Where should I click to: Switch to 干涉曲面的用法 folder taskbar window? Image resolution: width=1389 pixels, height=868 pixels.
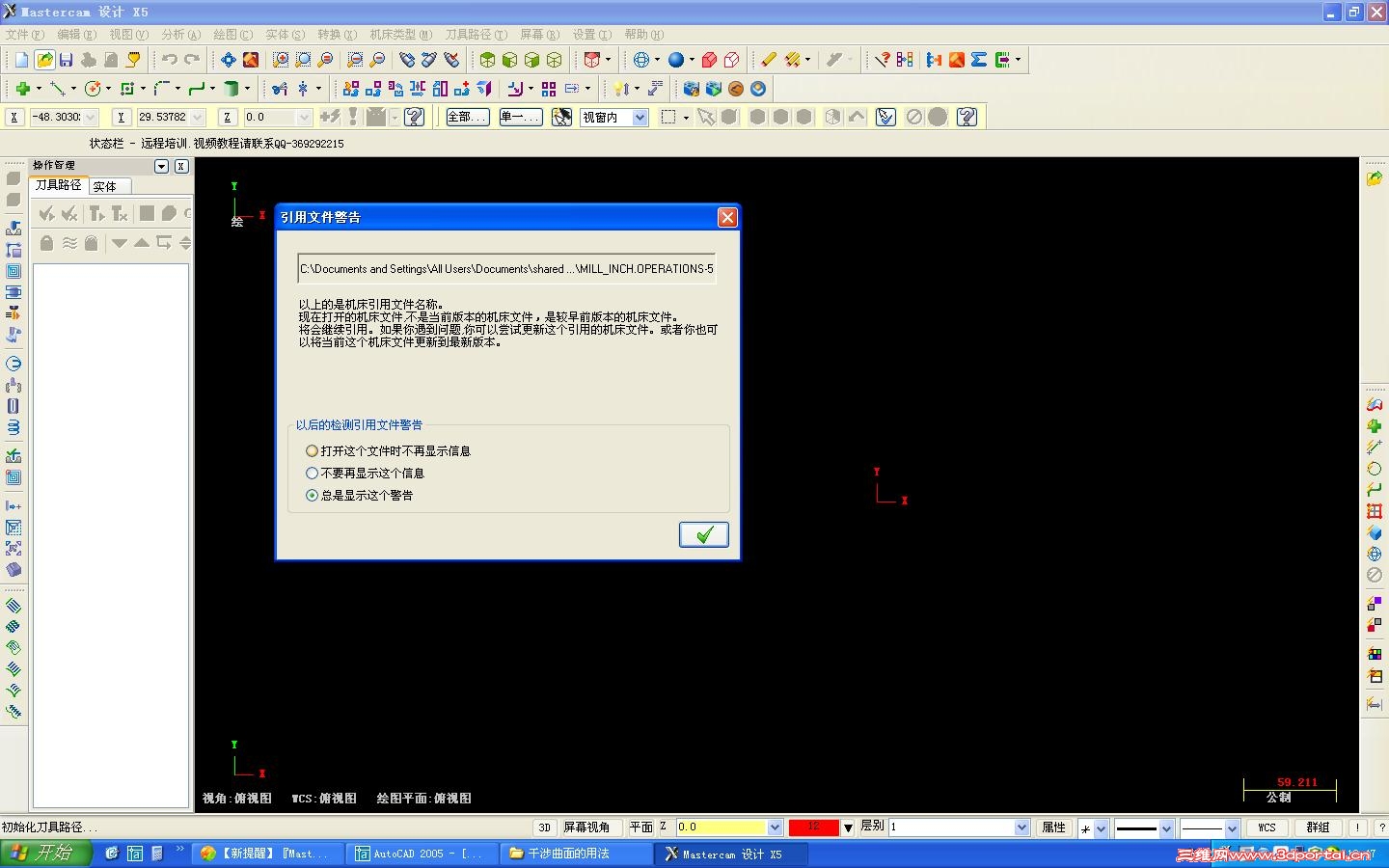click(x=576, y=854)
